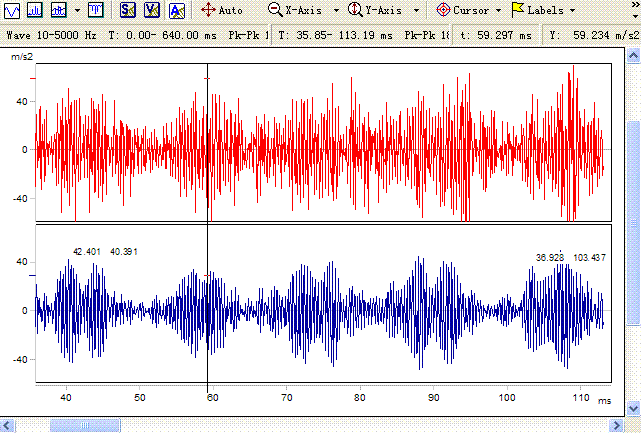The height and width of the screenshot is (433, 641).
Task: Click the horizontal scrollbar right arrow
Action: pyautogui.click(x=617, y=426)
